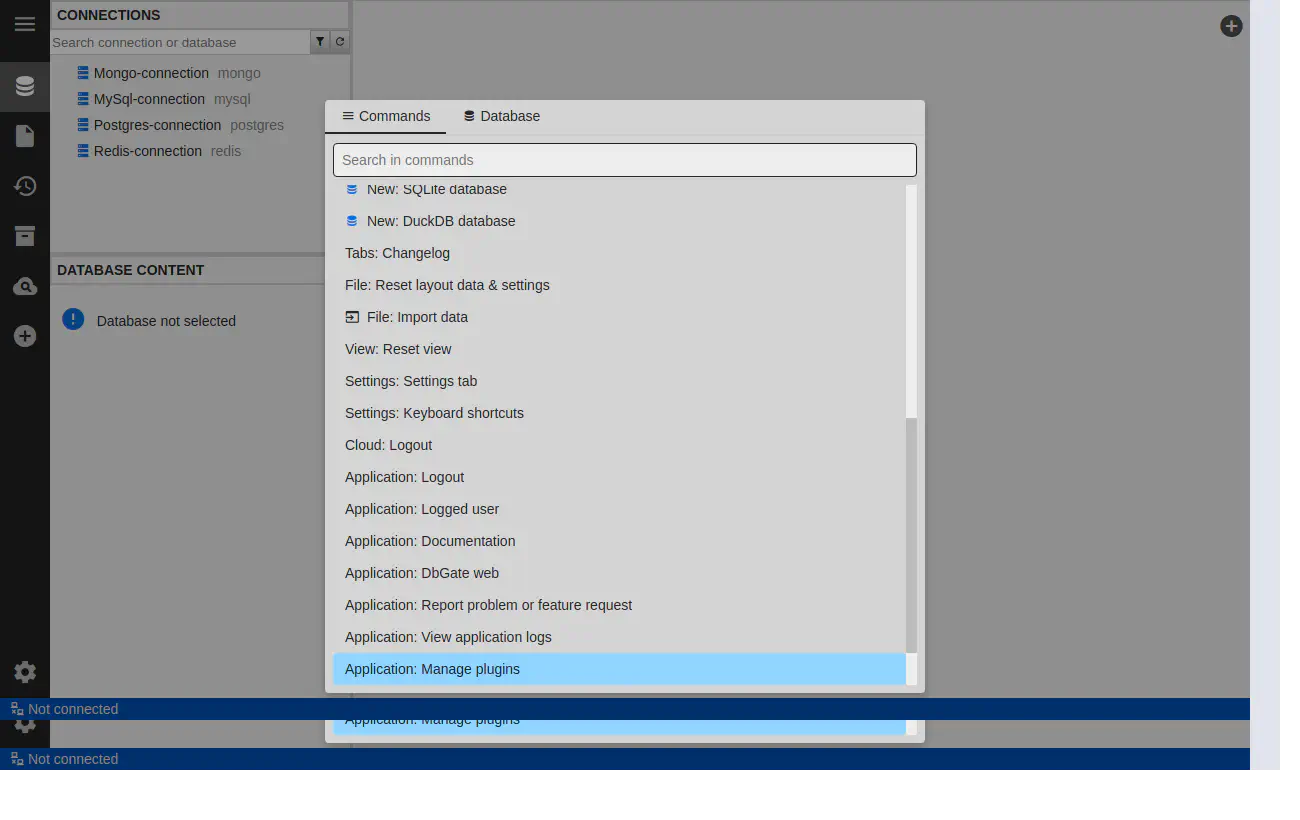Image resolution: width=1300 pixels, height=820 pixels.
Task: Click the refresh connections icon
Action: (340, 42)
